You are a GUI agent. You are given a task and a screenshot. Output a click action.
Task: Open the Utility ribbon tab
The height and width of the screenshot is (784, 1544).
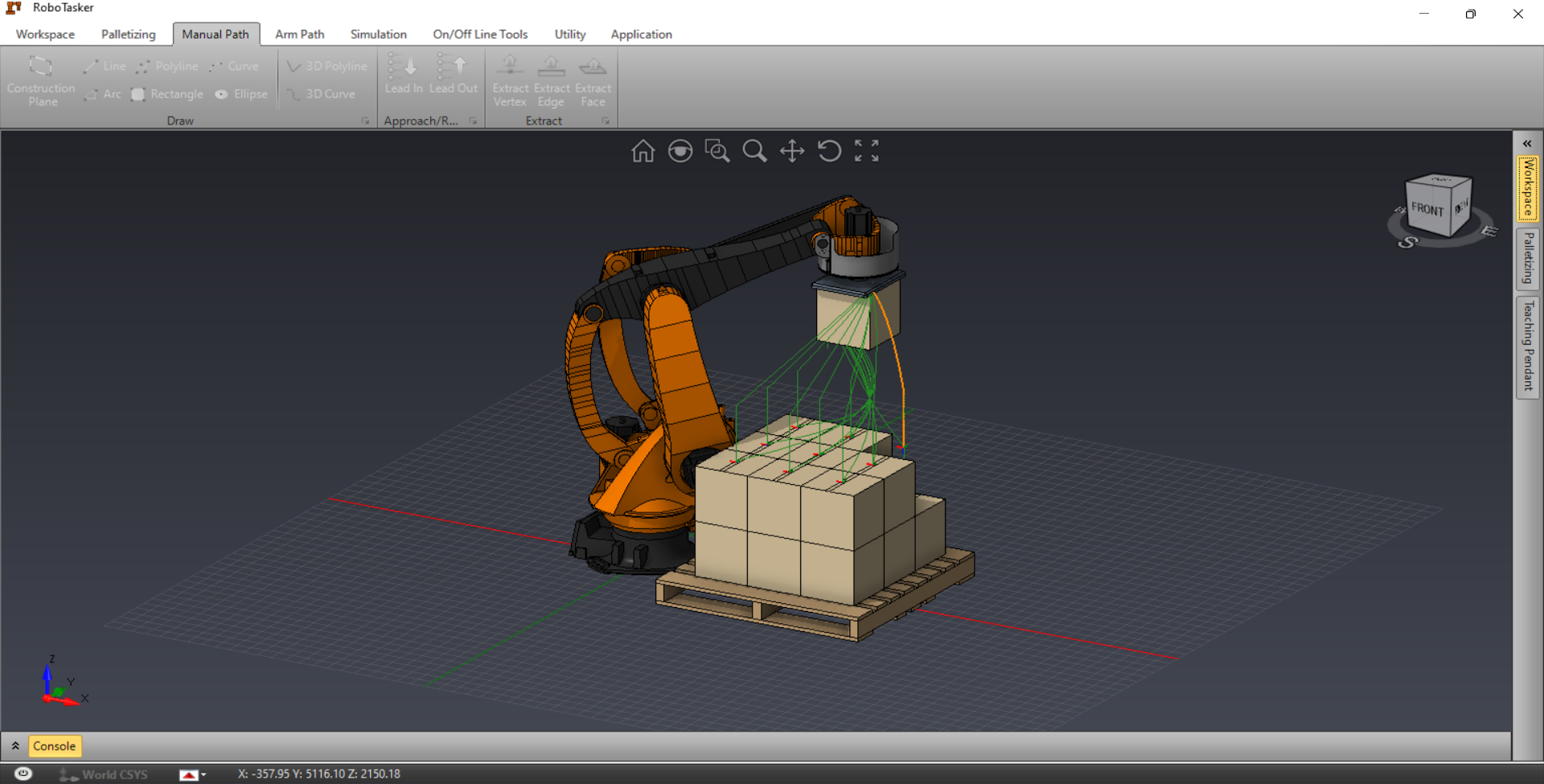(x=569, y=34)
